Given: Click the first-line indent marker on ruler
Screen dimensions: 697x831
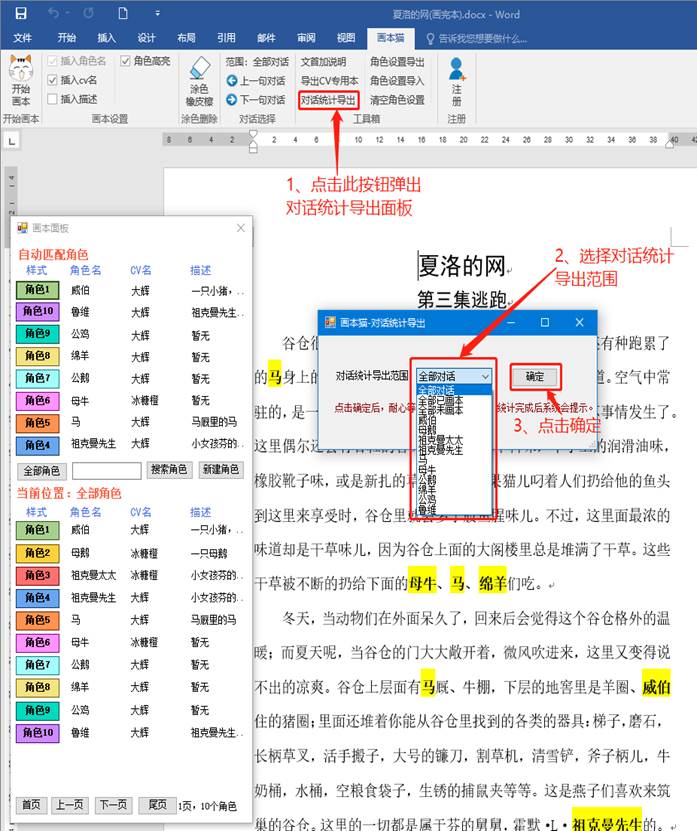Looking at the screenshot, I should pos(253,135).
